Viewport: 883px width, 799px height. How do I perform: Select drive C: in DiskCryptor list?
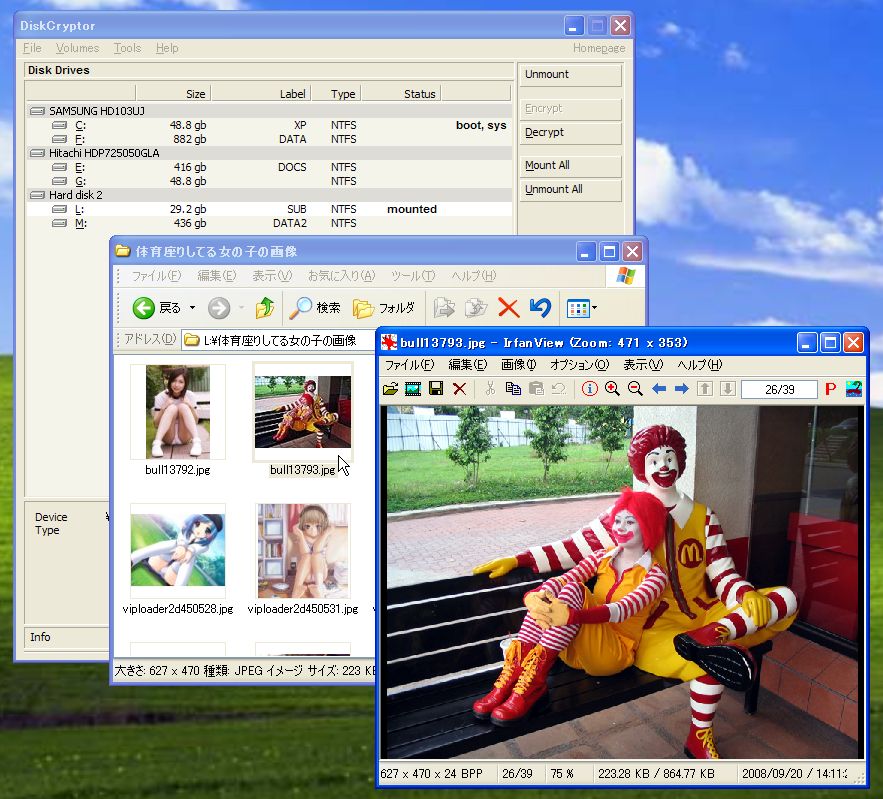pos(269,125)
